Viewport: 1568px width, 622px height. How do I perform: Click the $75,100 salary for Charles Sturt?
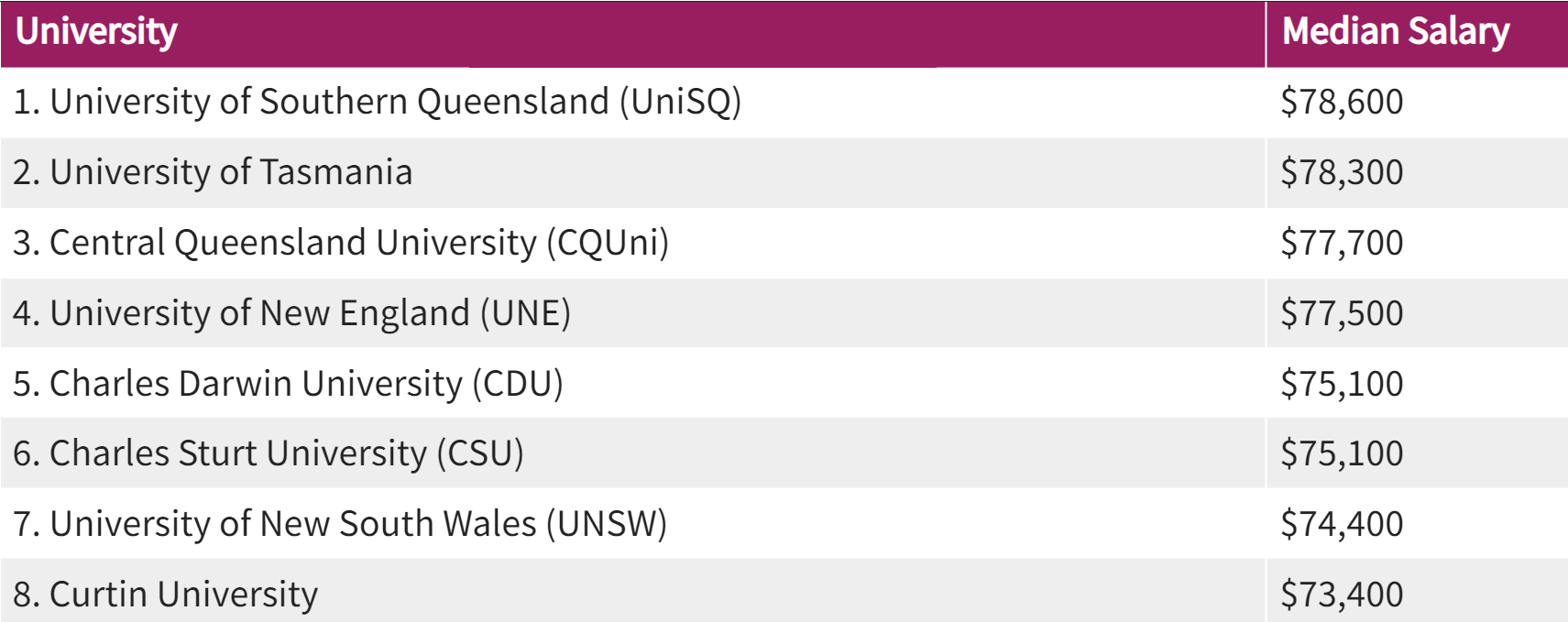[1342, 453]
